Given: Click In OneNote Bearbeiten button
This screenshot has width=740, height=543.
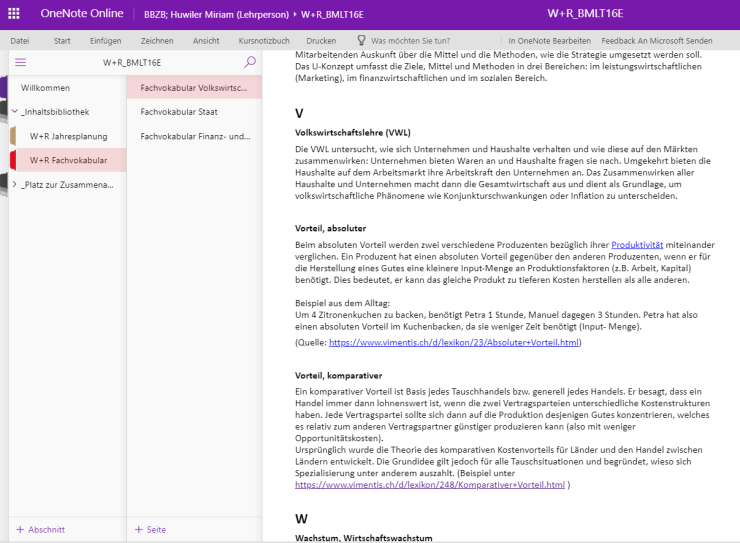Looking at the screenshot, I should 549,41.
